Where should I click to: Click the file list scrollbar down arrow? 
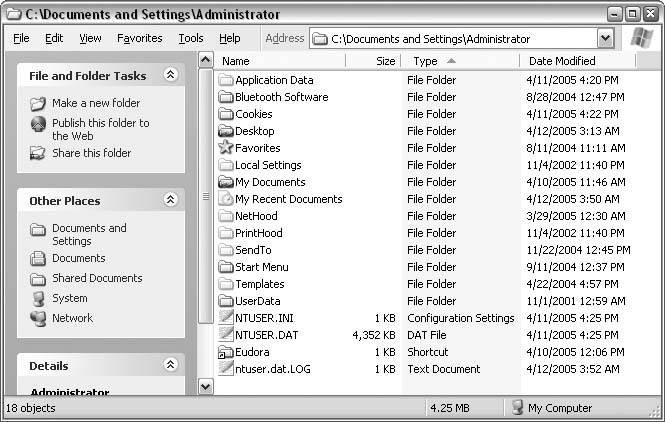click(205, 385)
